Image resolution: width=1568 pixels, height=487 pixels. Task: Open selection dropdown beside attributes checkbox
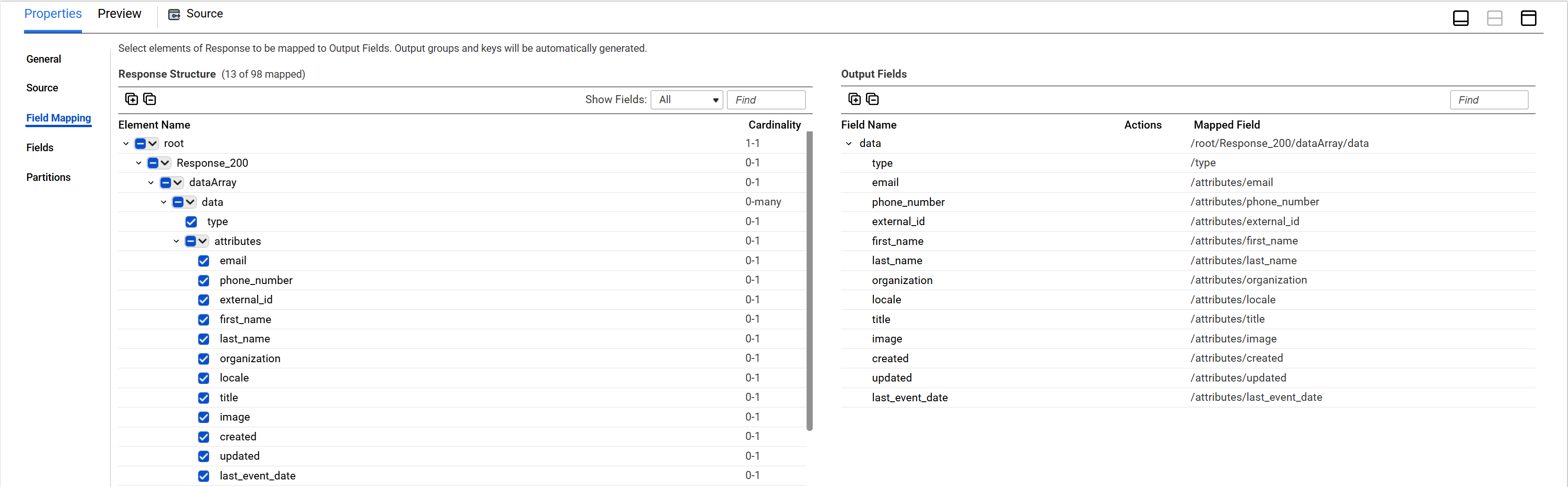202,242
